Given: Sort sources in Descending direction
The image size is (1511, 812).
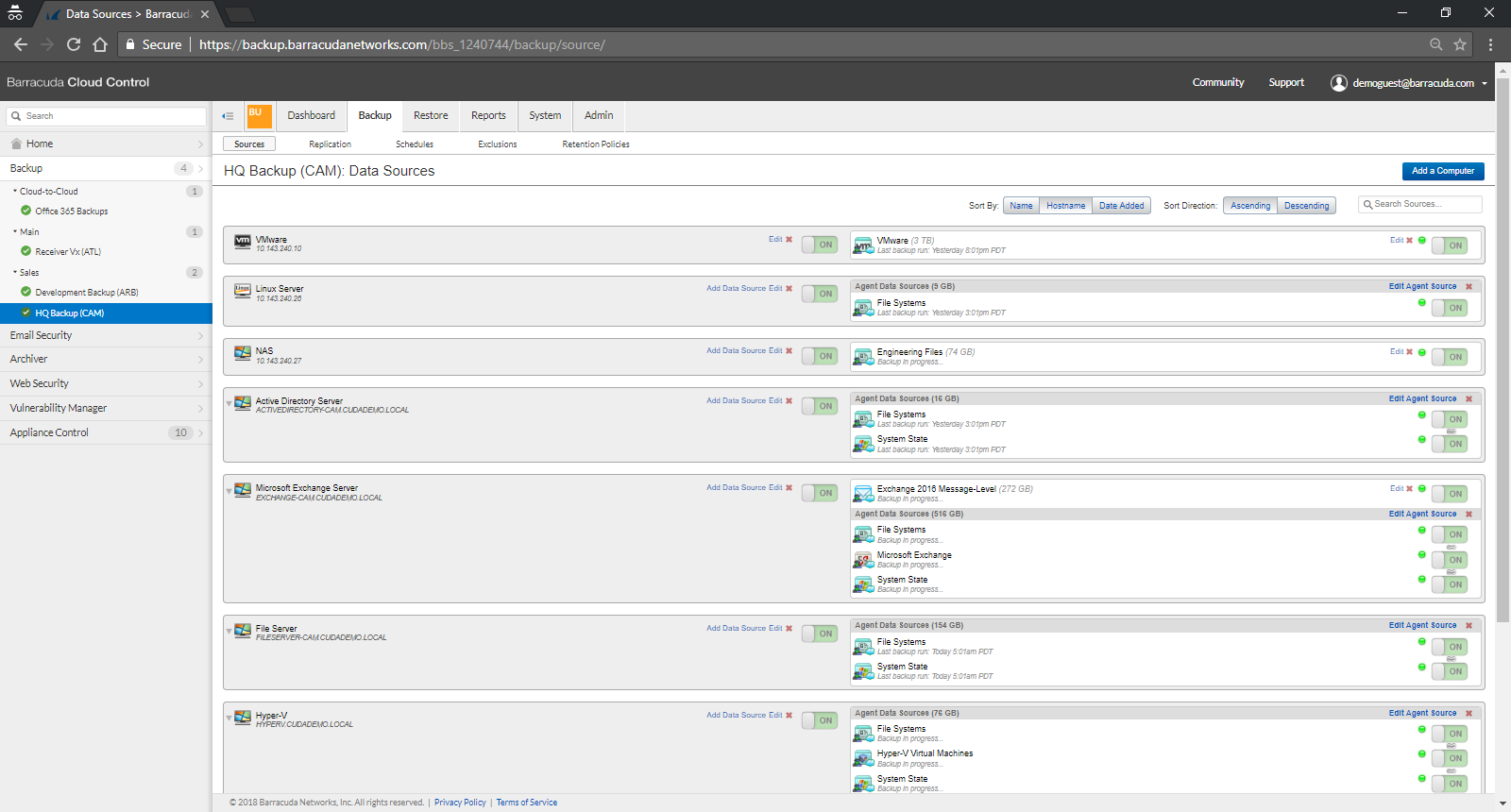Looking at the screenshot, I should point(1306,206).
